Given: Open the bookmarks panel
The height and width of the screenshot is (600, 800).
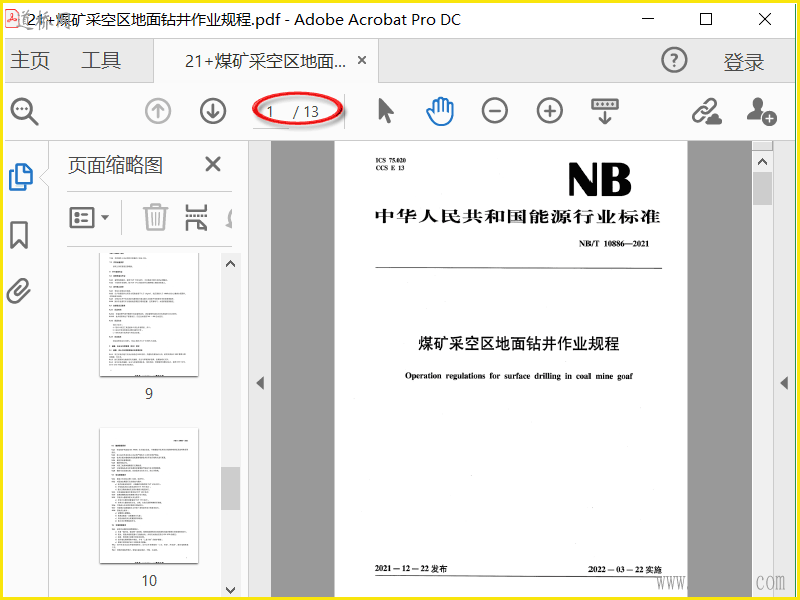Looking at the screenshot, I should pos(19,235).
